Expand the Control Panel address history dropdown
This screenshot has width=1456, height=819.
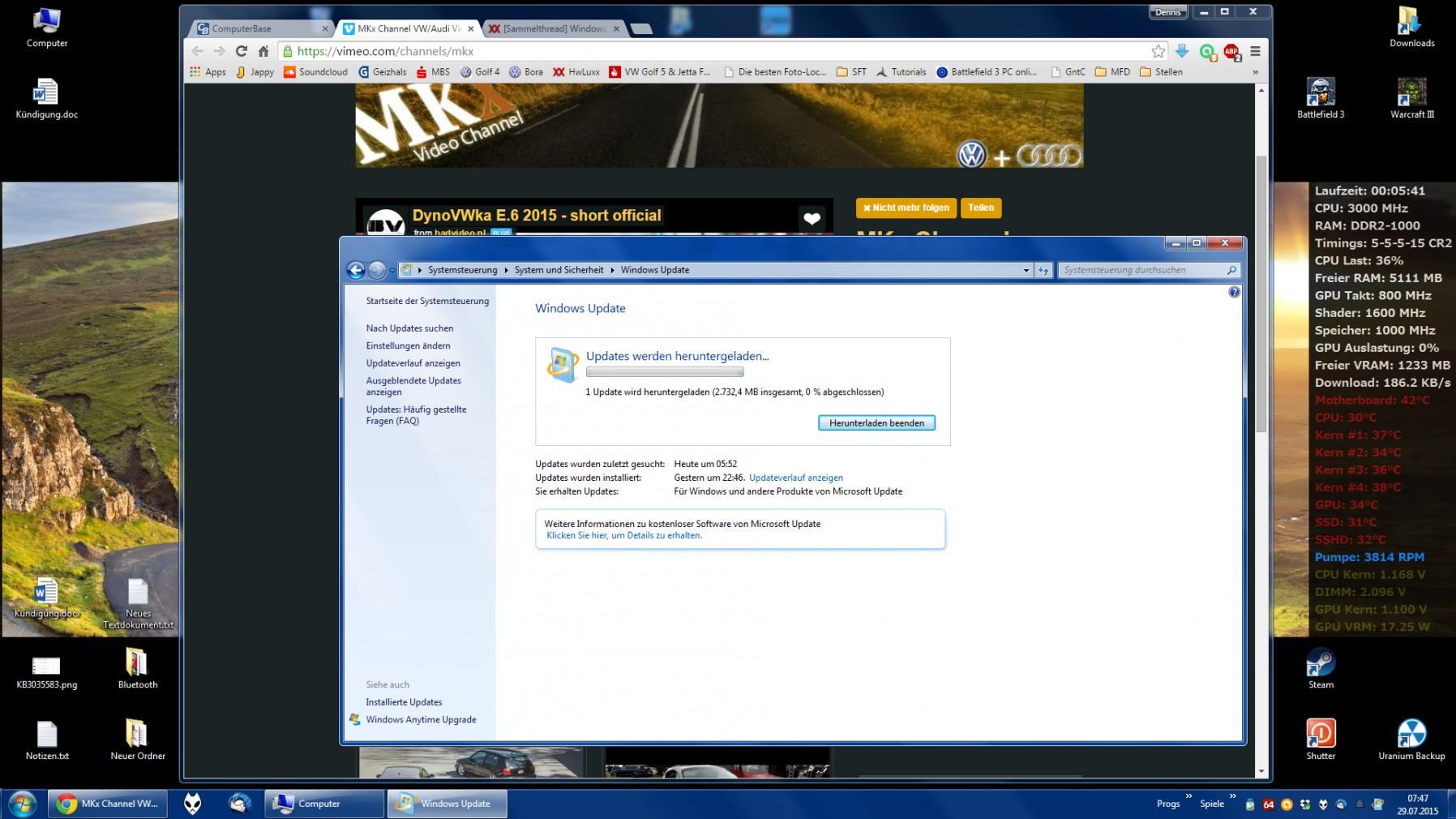1026,270
